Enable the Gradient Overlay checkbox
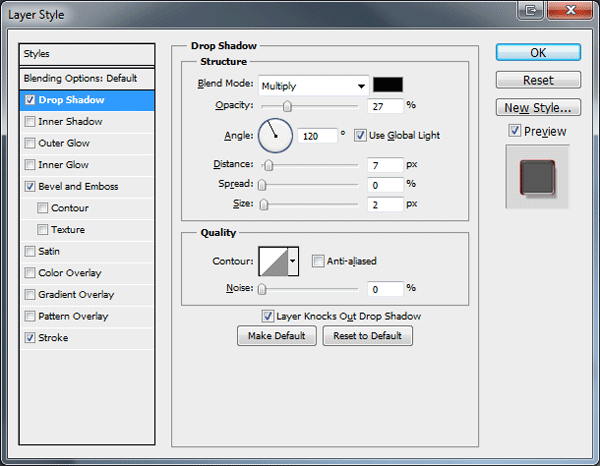This screenshot has width=600, height=466. [x=30, y=295]
